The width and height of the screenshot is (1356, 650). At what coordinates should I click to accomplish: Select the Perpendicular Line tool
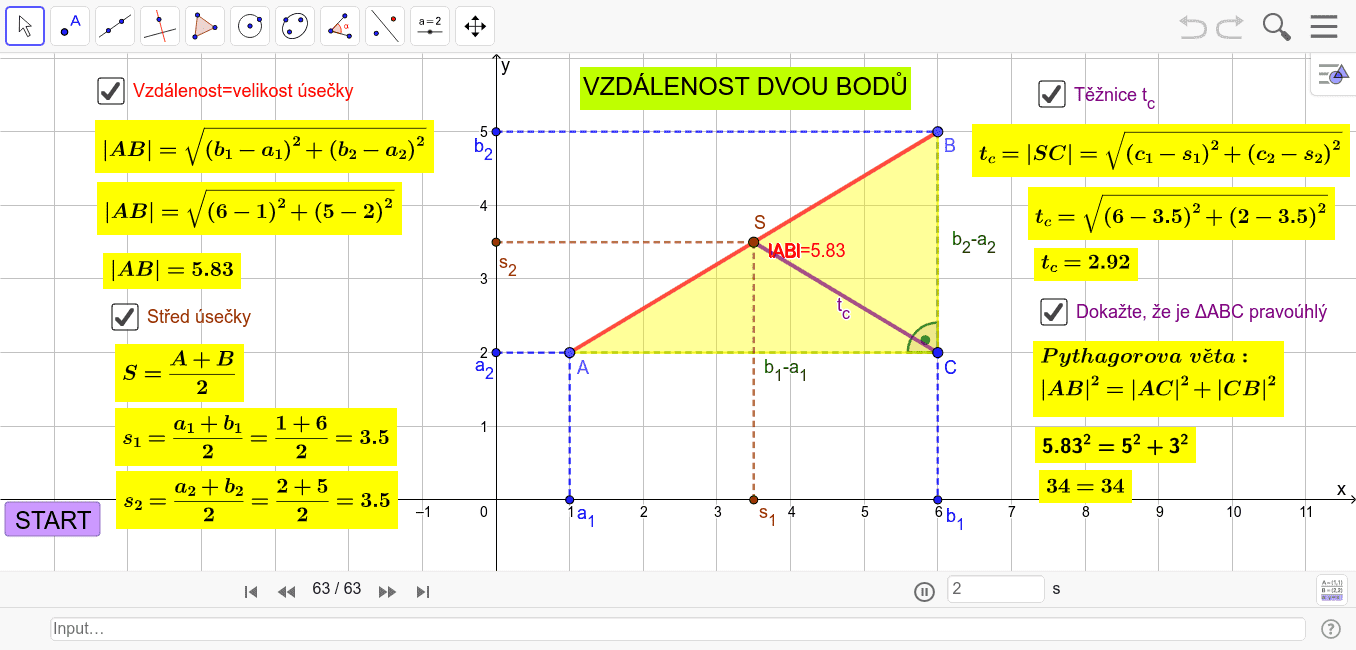pos(160,26)
